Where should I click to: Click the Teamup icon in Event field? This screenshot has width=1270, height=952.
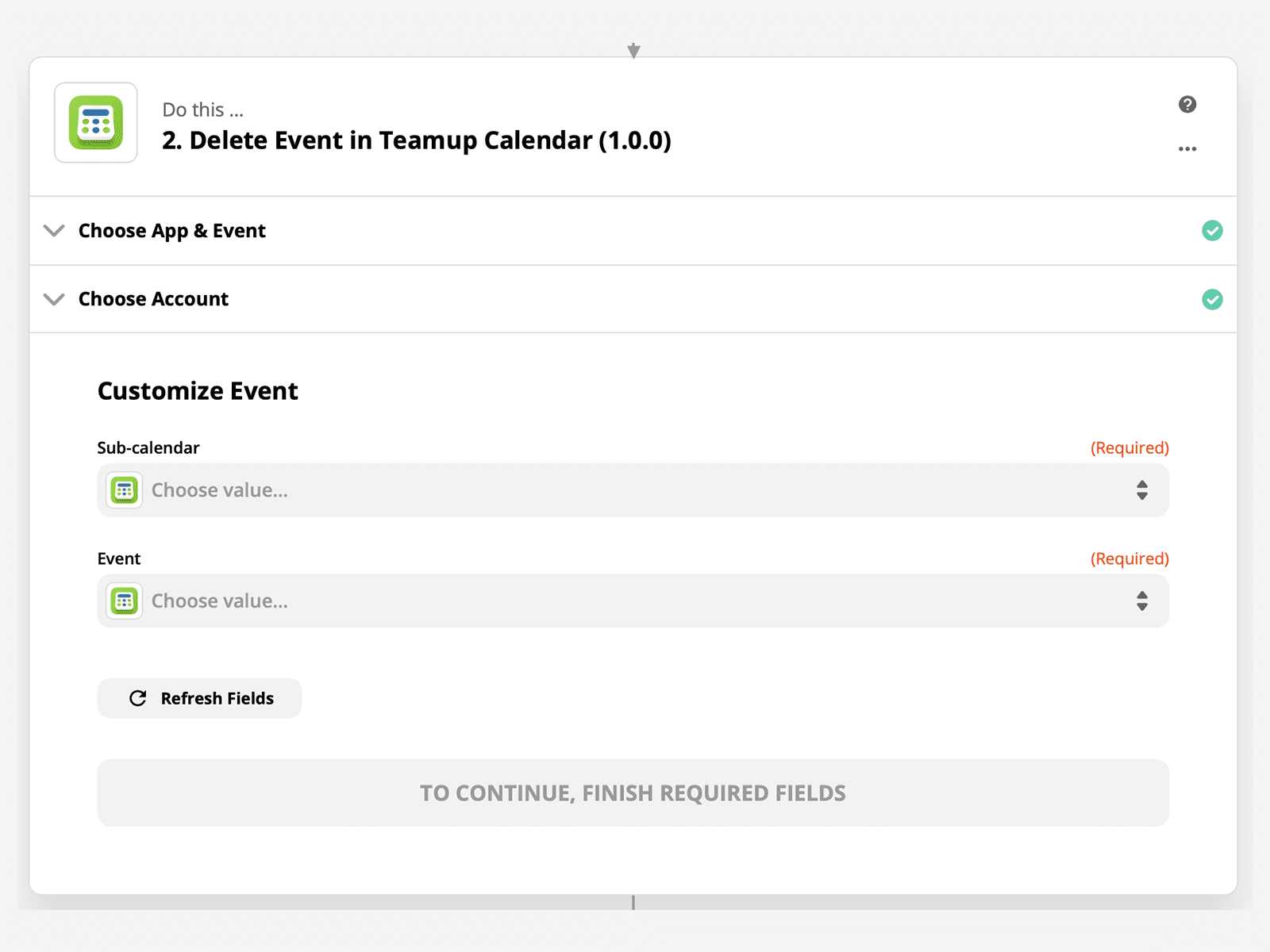point(125,601)
